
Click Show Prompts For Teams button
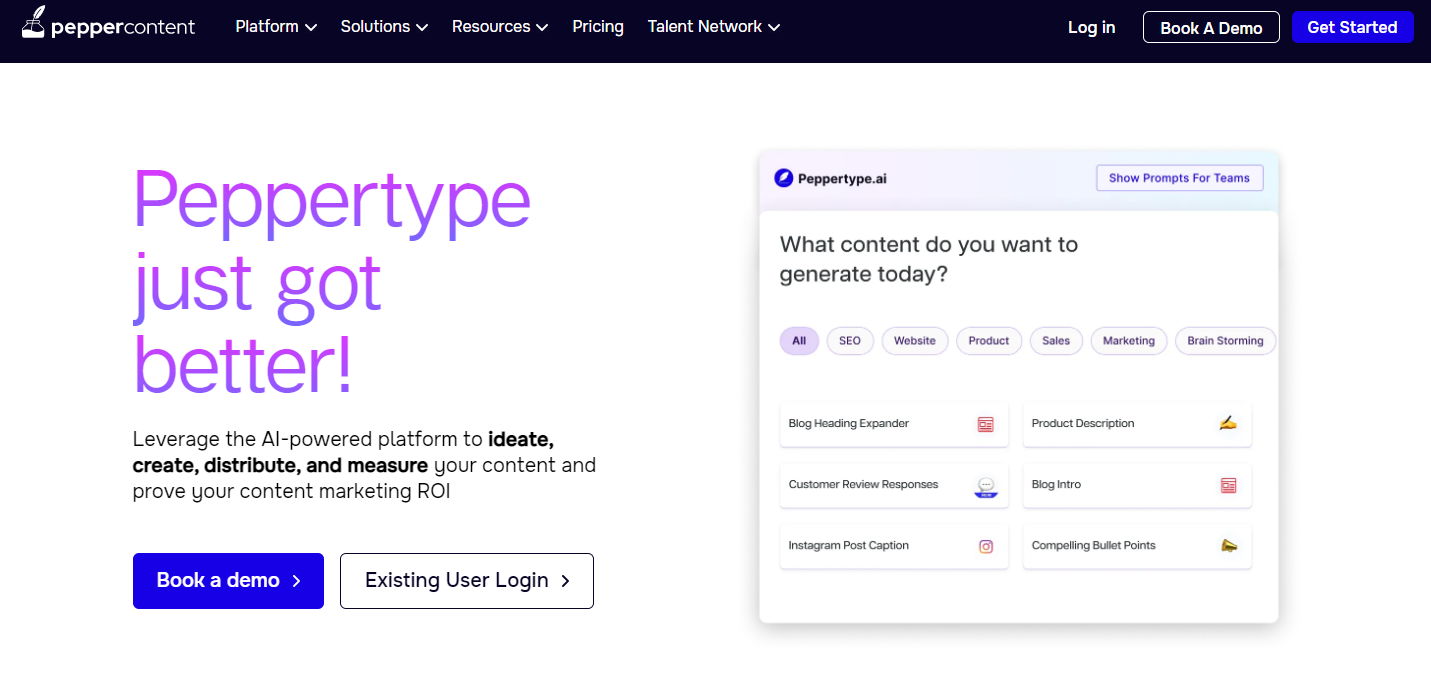click(1179, 178)
